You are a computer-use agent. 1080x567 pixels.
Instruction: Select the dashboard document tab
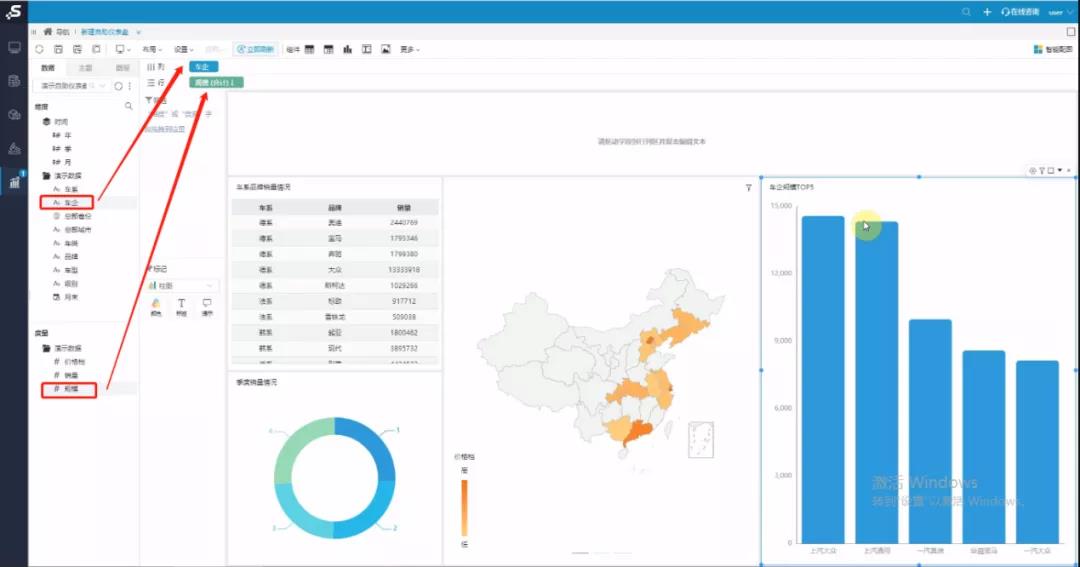pos(105,32)
